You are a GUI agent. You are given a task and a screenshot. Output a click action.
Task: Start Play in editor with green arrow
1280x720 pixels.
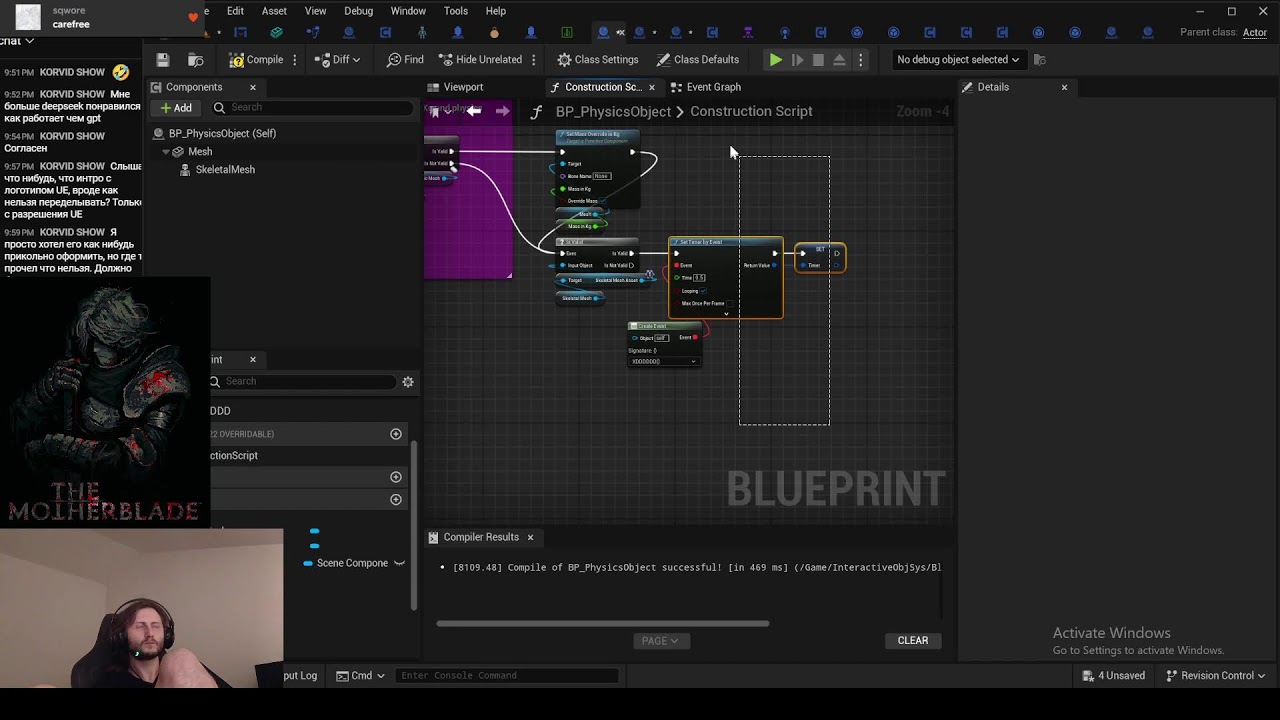775,60
